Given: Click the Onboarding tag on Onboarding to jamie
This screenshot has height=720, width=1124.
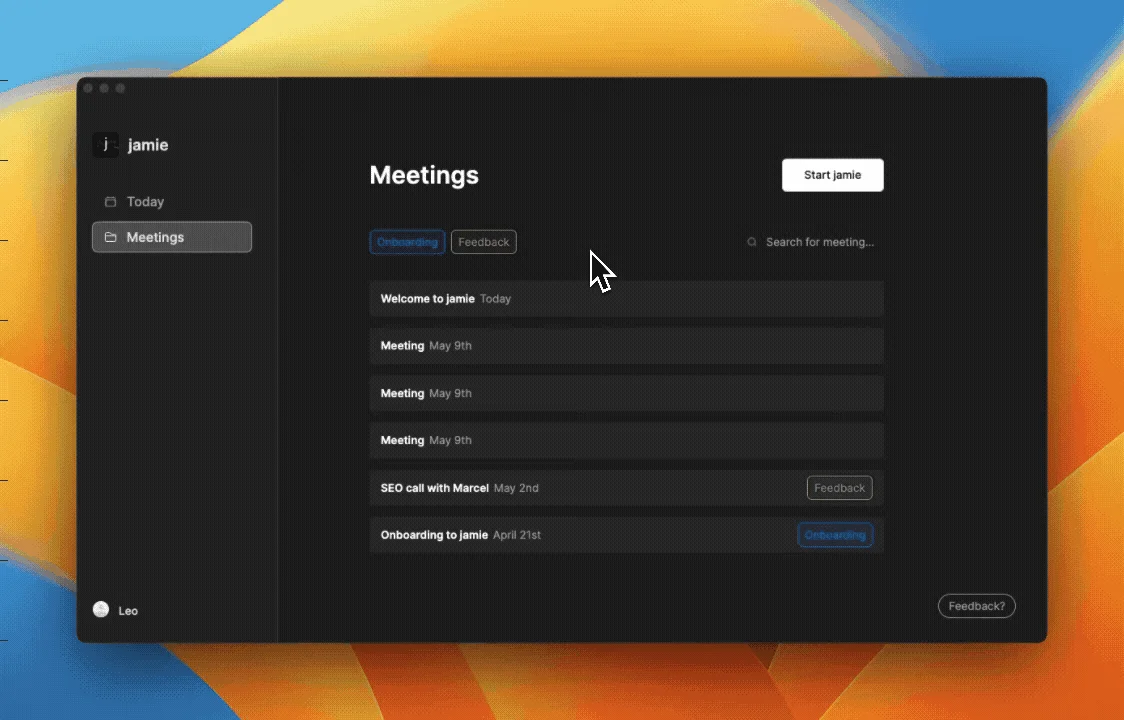Looking at the screenshot, I should click(x=835, y=534).
